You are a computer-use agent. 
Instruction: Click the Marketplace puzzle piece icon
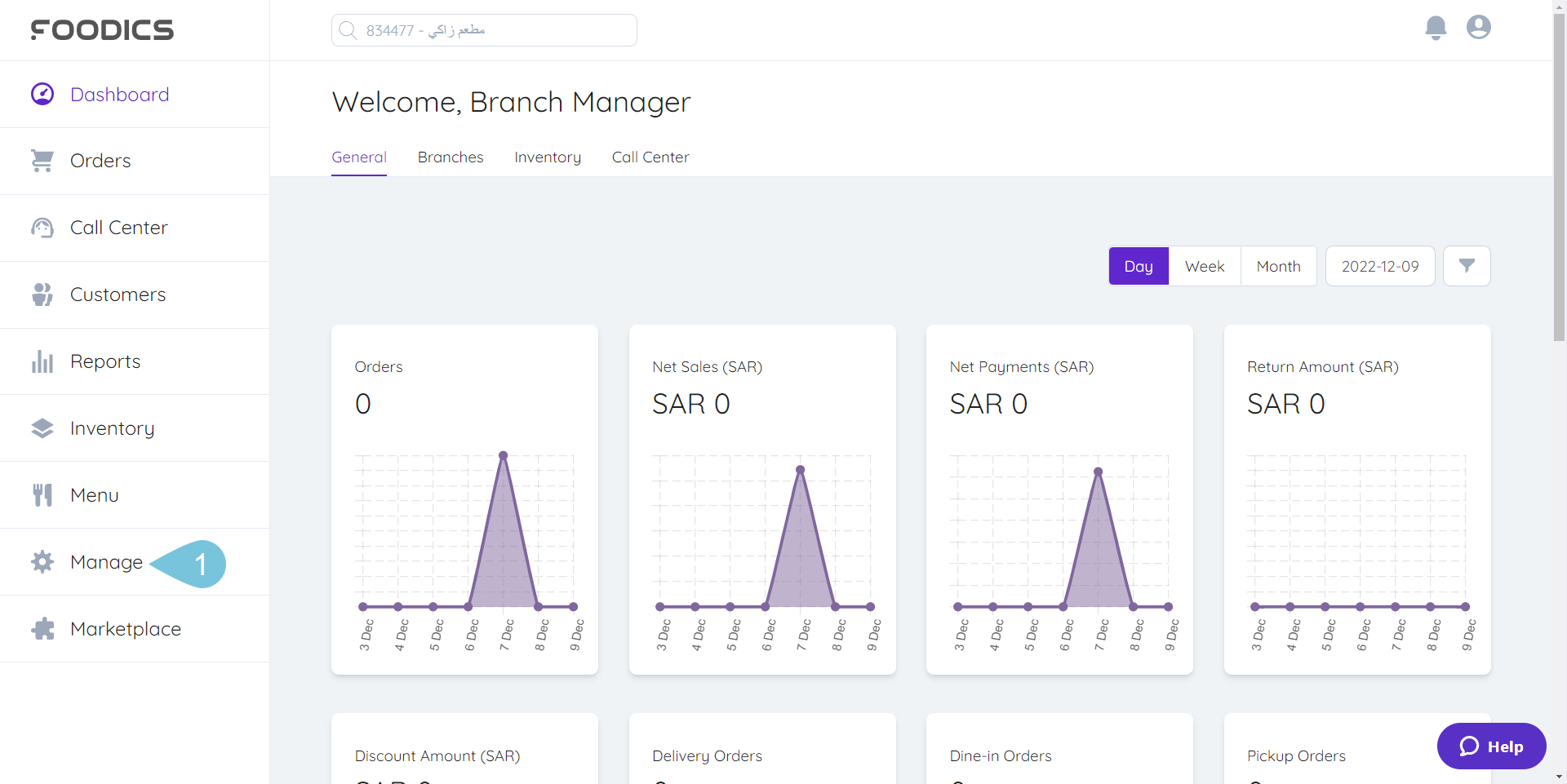coord(42,629)
